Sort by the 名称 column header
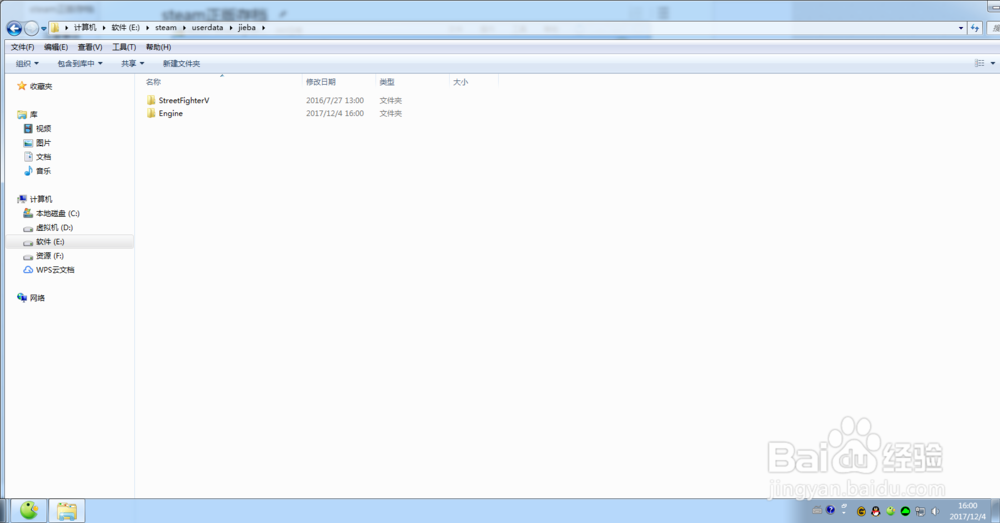 [x=153, y=82]
